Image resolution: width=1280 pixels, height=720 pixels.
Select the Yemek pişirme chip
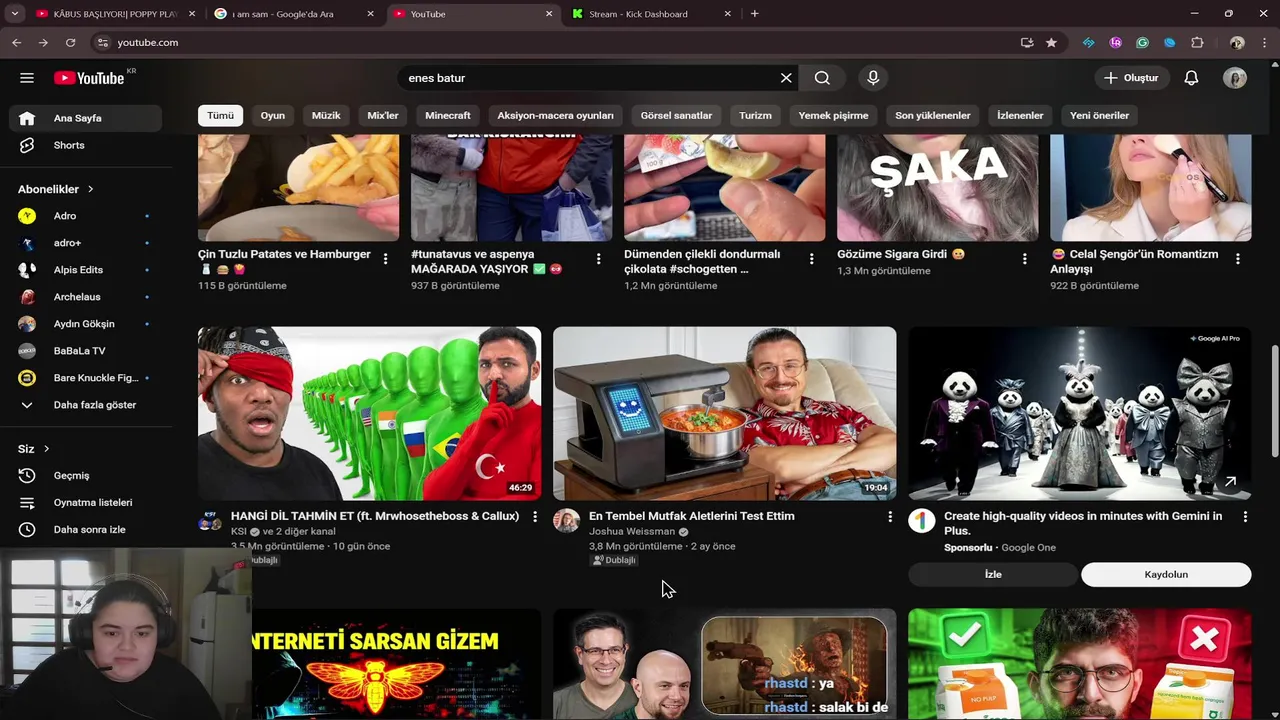point(833,115)
